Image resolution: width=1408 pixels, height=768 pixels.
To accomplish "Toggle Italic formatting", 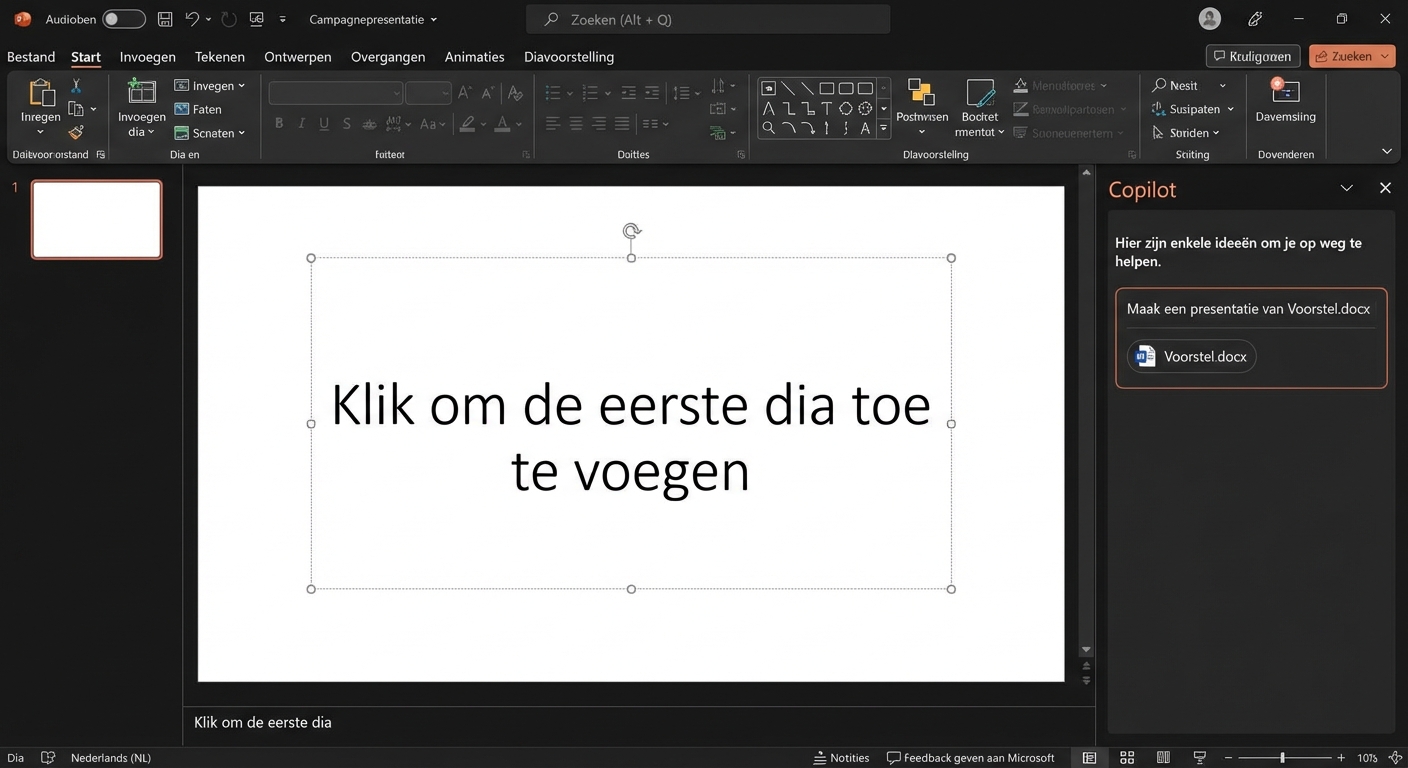I will point(301,123).
